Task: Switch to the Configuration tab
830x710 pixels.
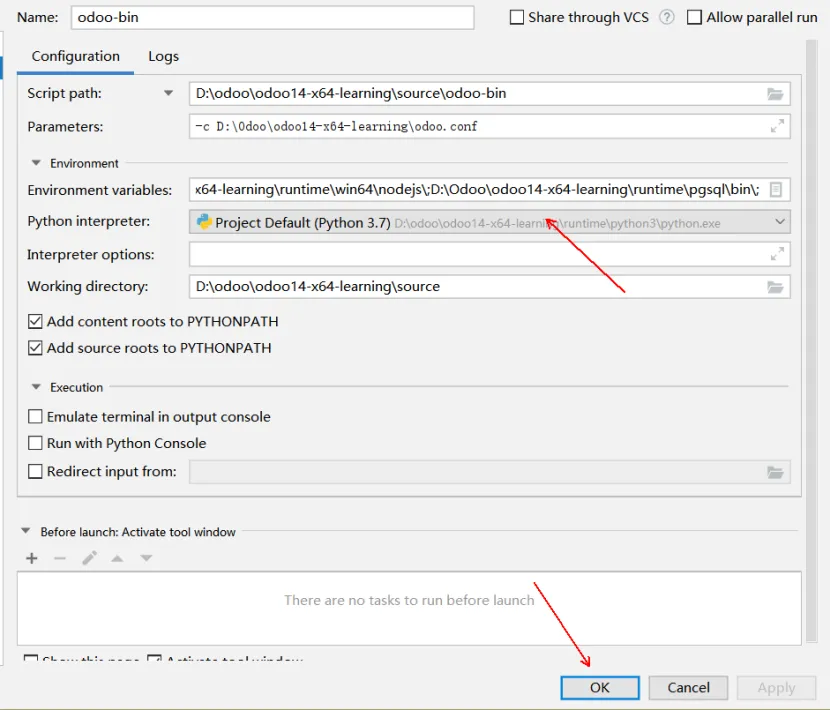Action: point(76,56)
